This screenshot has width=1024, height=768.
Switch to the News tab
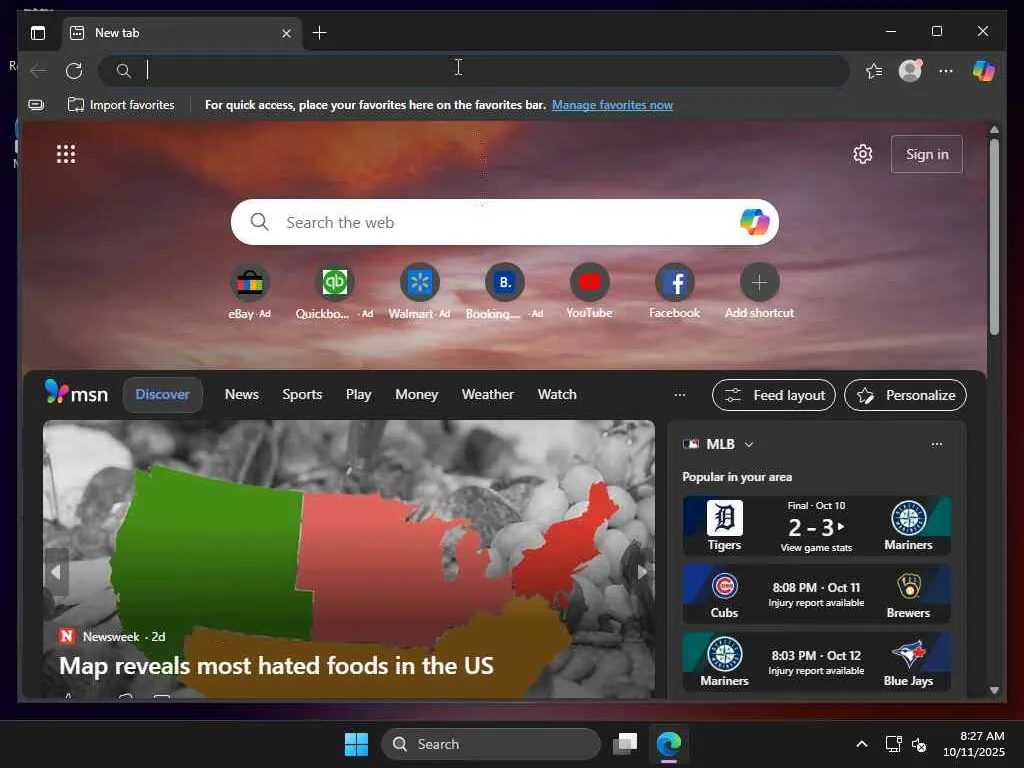pos(242,394)
